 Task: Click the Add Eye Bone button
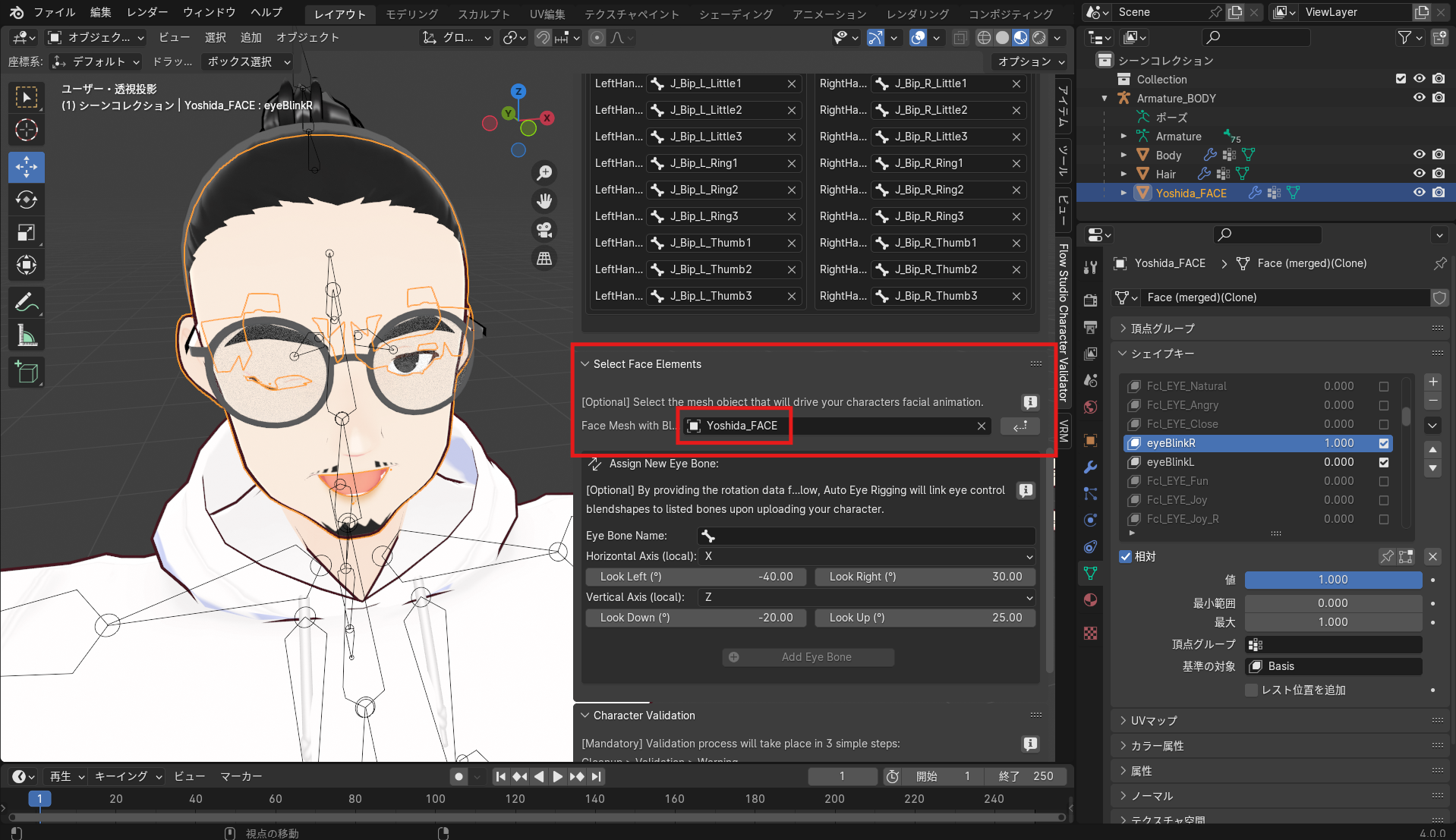tap(808, 657)
